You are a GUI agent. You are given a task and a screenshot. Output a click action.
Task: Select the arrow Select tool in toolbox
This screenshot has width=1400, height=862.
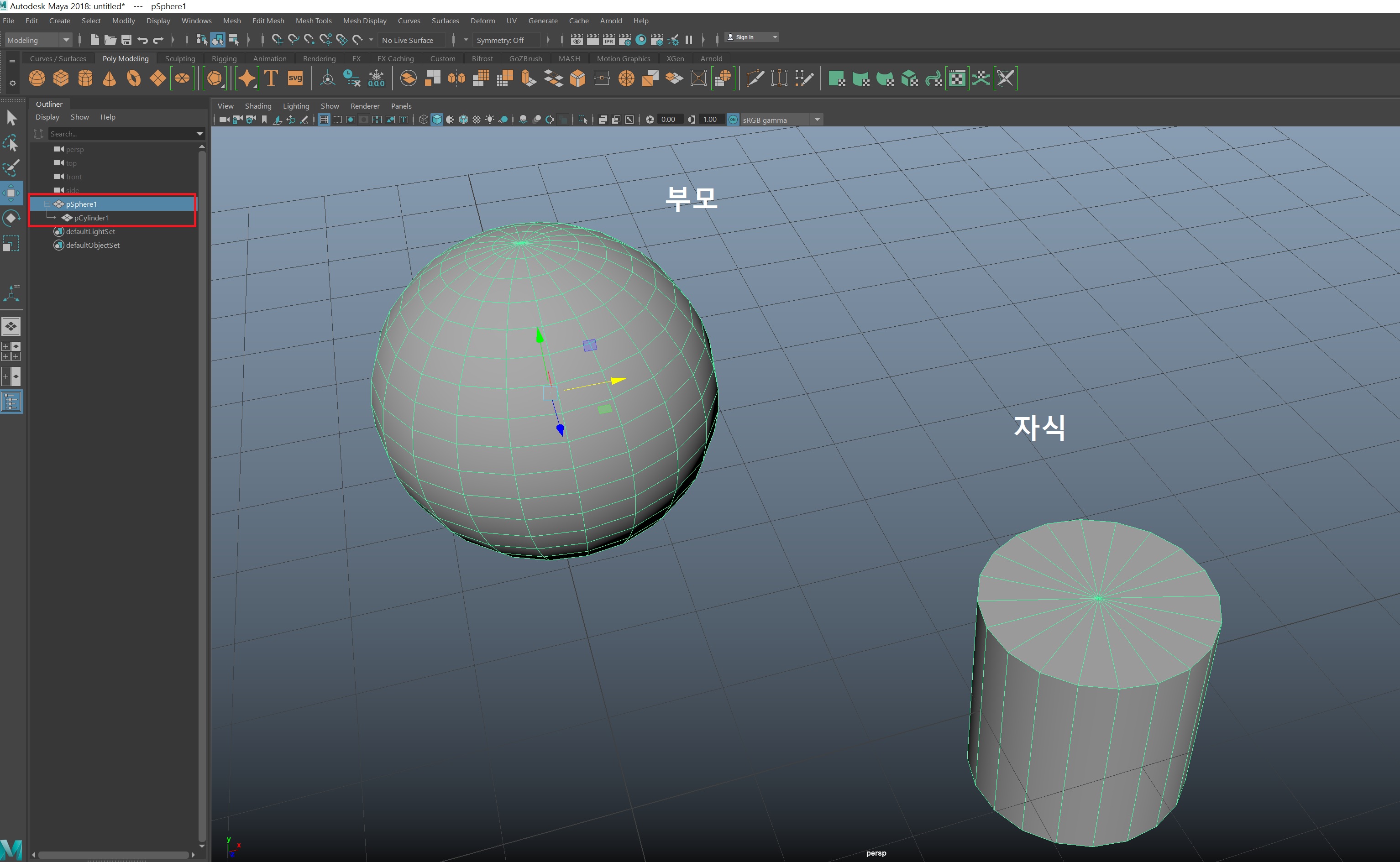pos(11,118)
